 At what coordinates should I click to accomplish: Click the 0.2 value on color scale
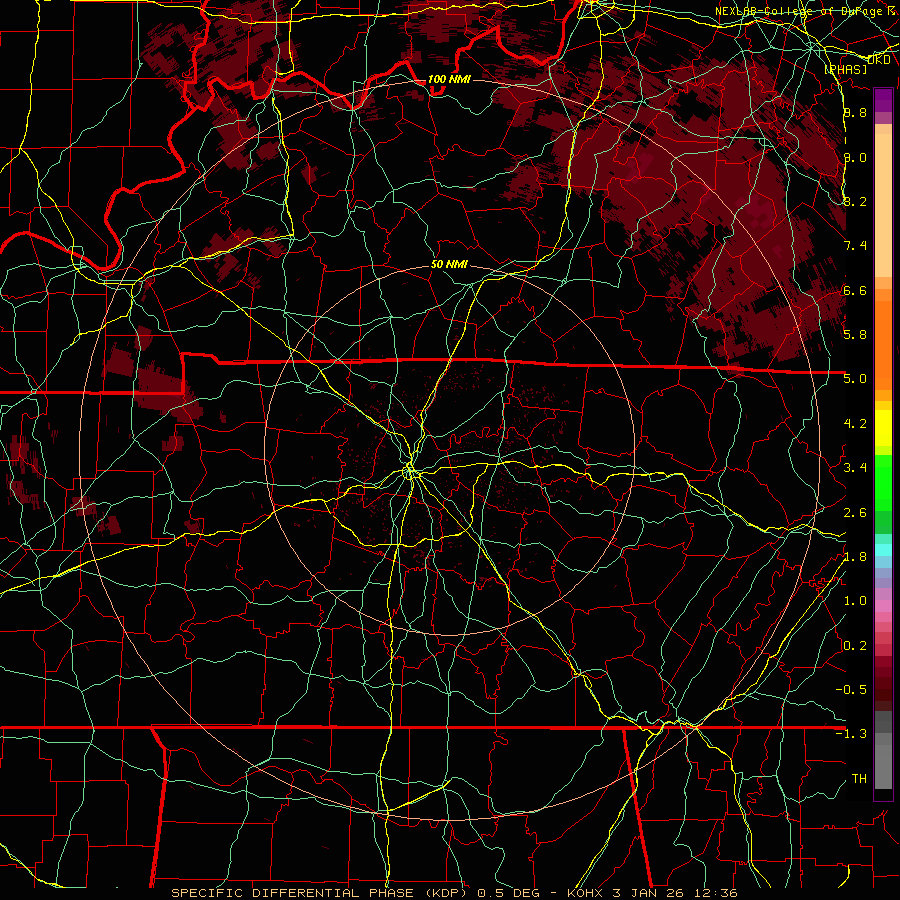point(855,646)
